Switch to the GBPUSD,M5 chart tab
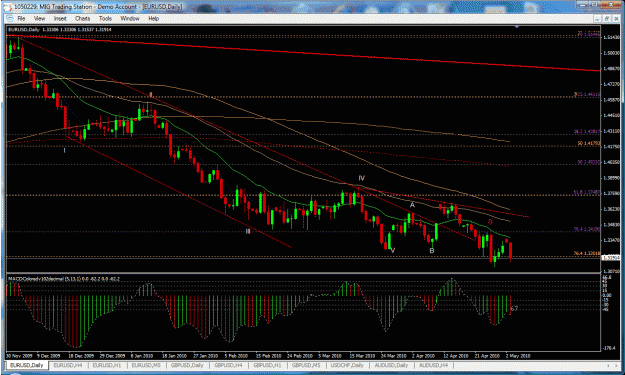The width and height of the screenshot is (625, 375). 306,365
